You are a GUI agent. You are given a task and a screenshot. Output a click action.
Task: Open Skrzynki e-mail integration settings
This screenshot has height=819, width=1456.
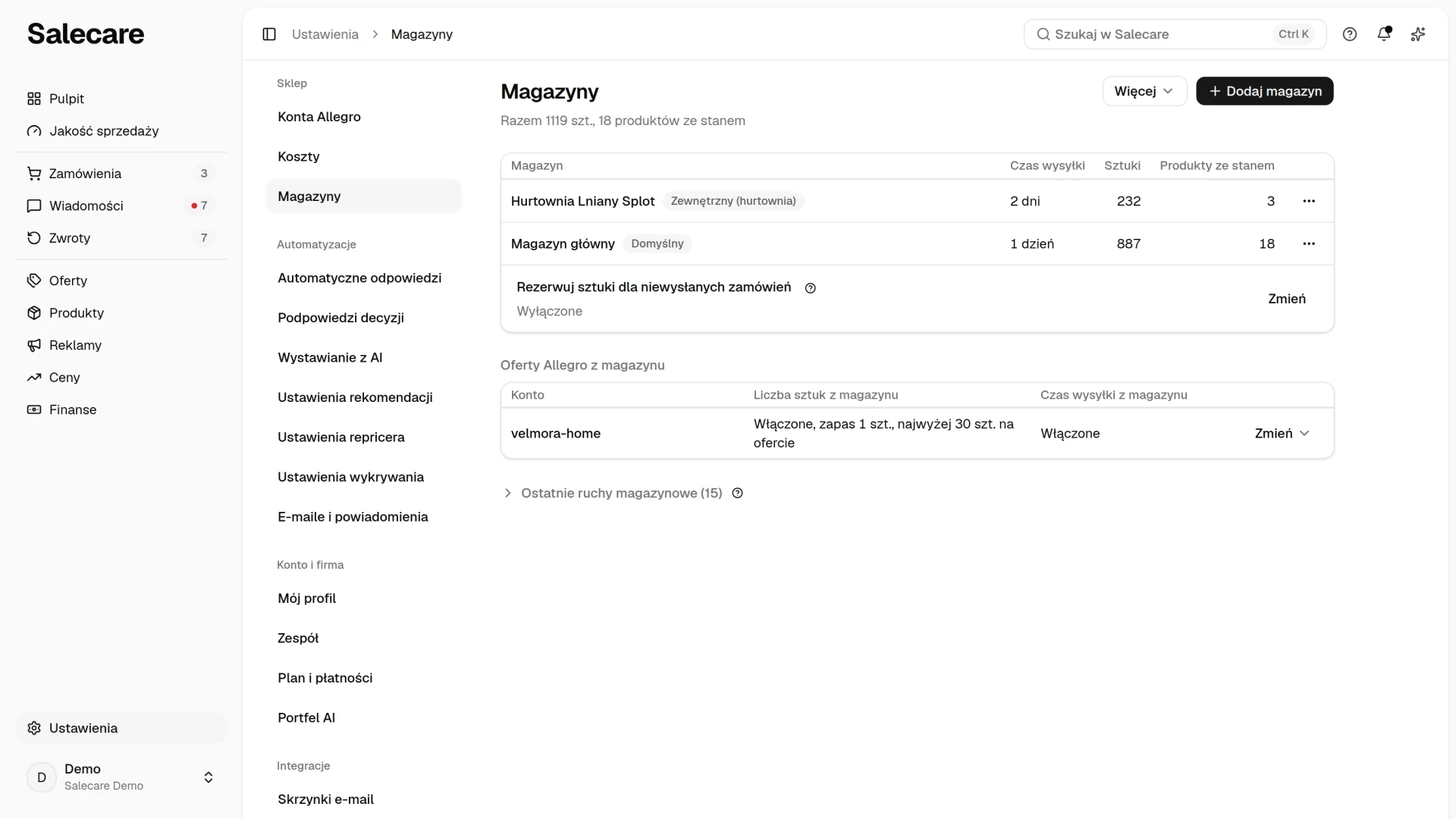(364, 799)
